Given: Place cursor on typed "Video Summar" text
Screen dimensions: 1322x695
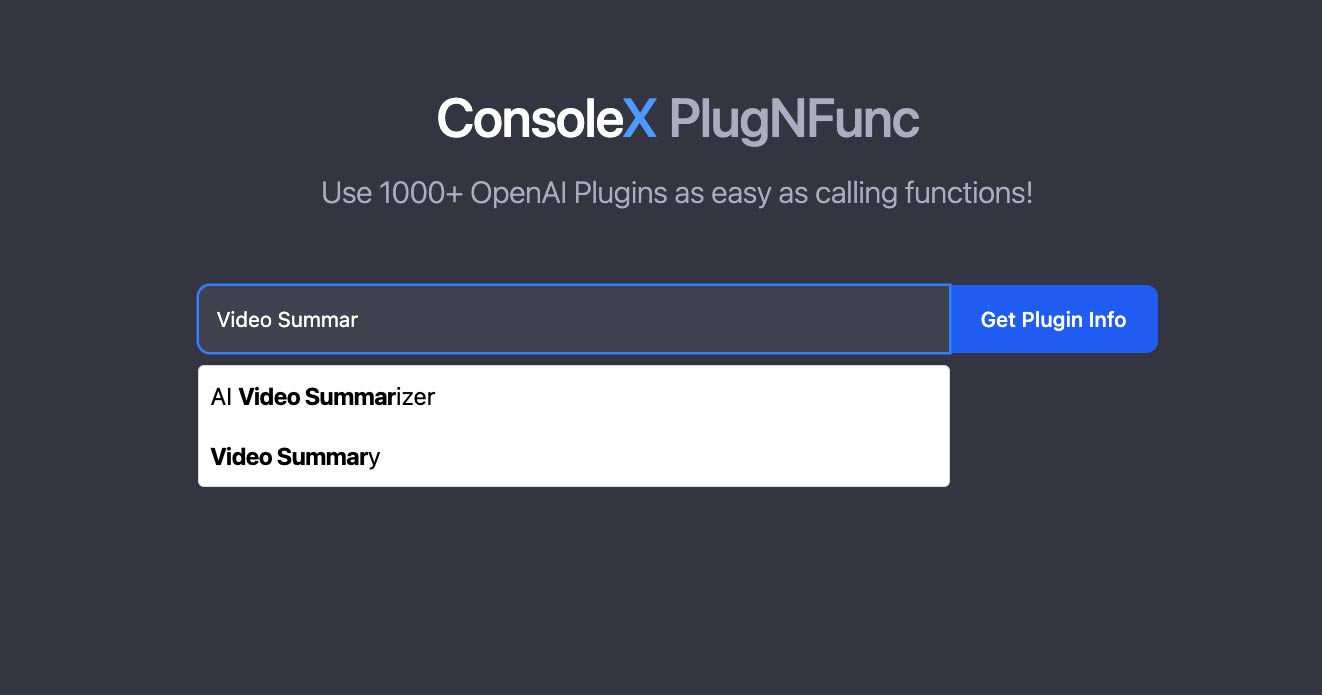Looking at the screenshot, I should [287, 320].
